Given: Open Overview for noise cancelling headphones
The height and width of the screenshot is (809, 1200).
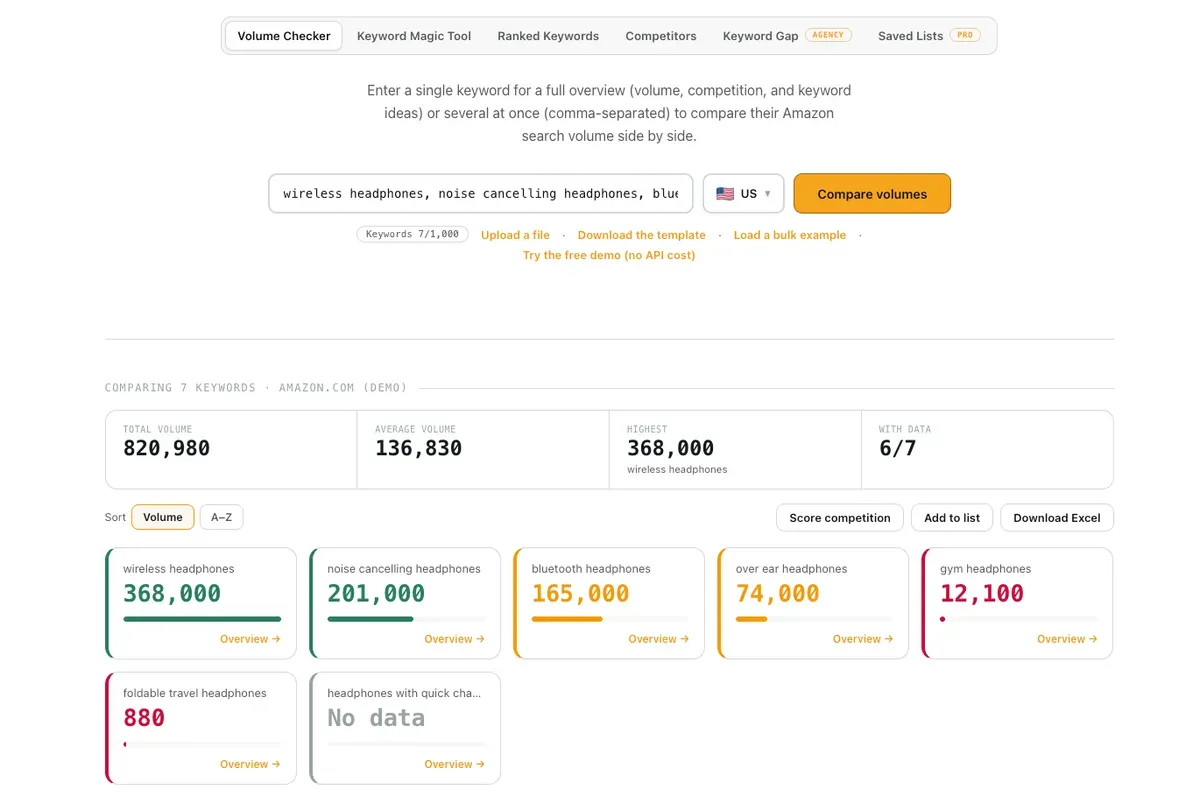Looking at the screenshot, I should 454,639.
